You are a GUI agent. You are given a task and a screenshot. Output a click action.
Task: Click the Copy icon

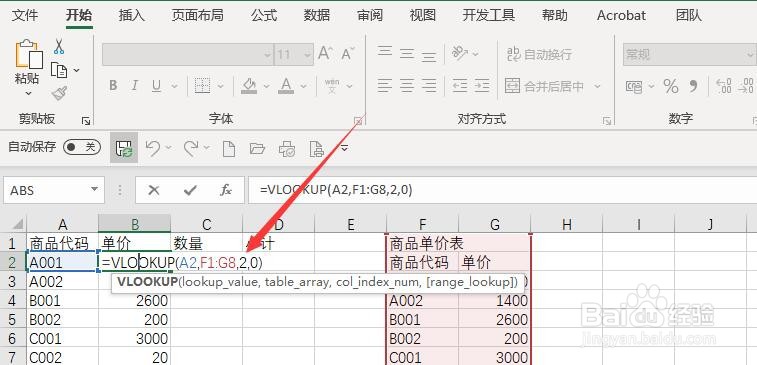(x=59, y=70)
